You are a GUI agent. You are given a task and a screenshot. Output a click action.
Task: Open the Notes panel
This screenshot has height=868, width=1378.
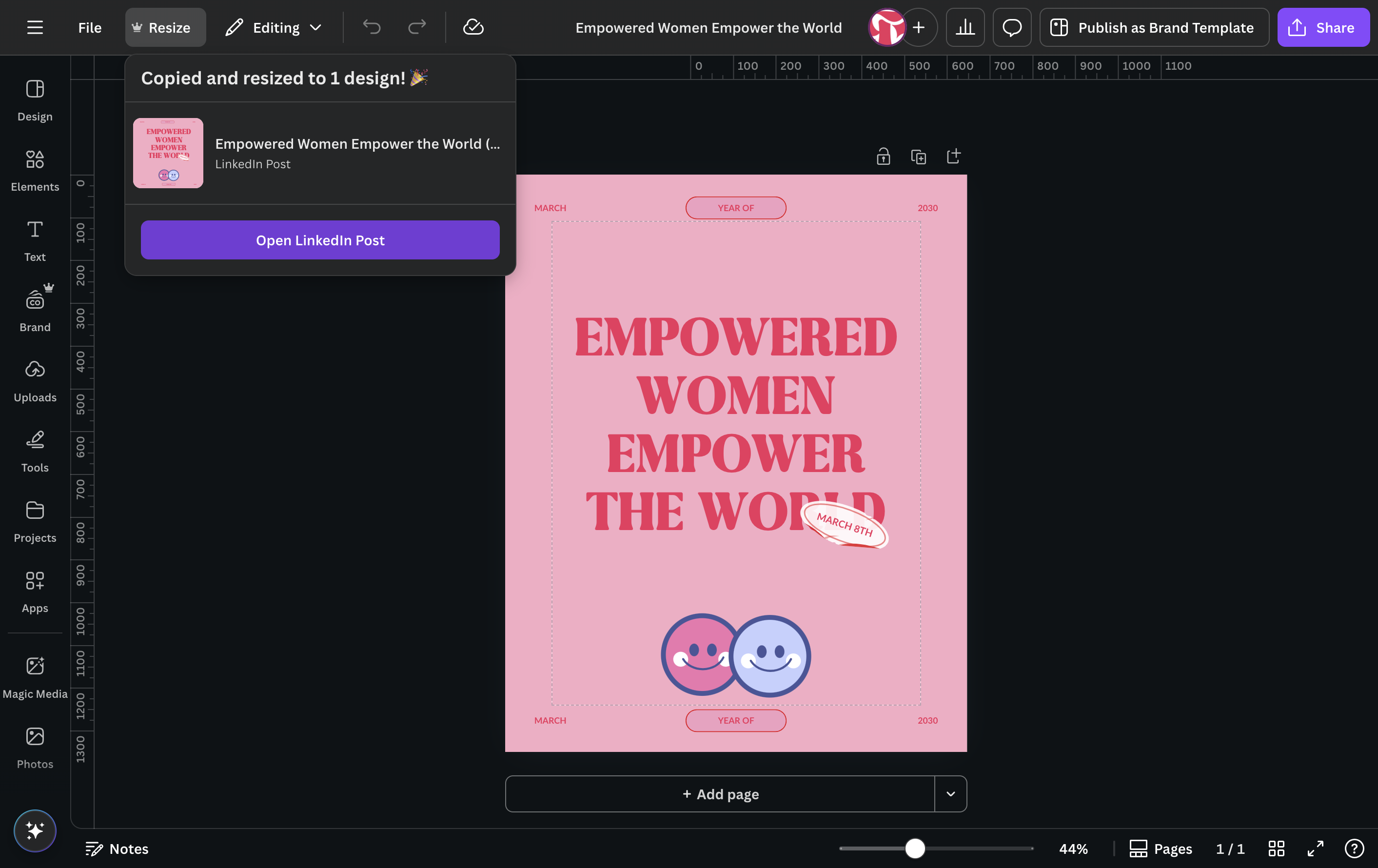click(x=117, y=848)
